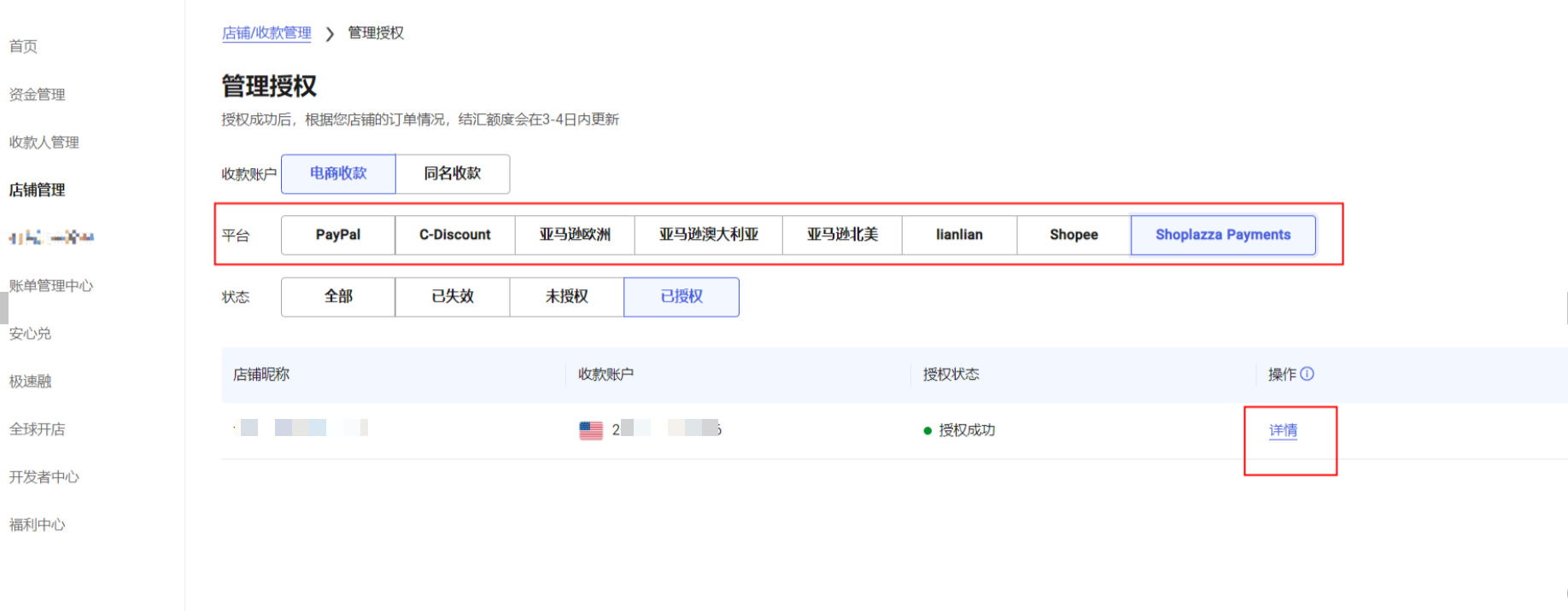
Task: Select the 电商收款 account type
Action: click(338, 174)
